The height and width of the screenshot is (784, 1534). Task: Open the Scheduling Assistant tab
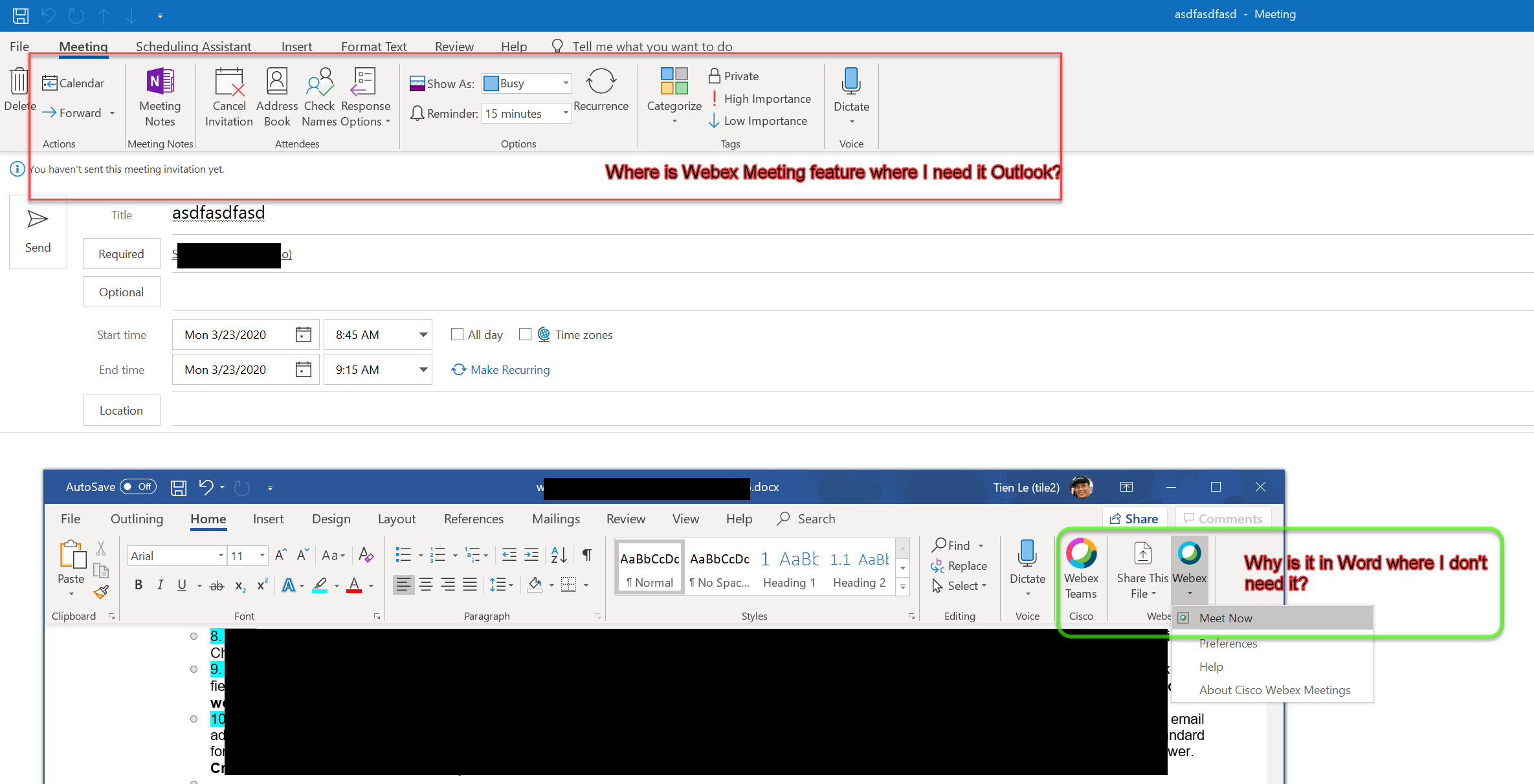tap(194, 47)
